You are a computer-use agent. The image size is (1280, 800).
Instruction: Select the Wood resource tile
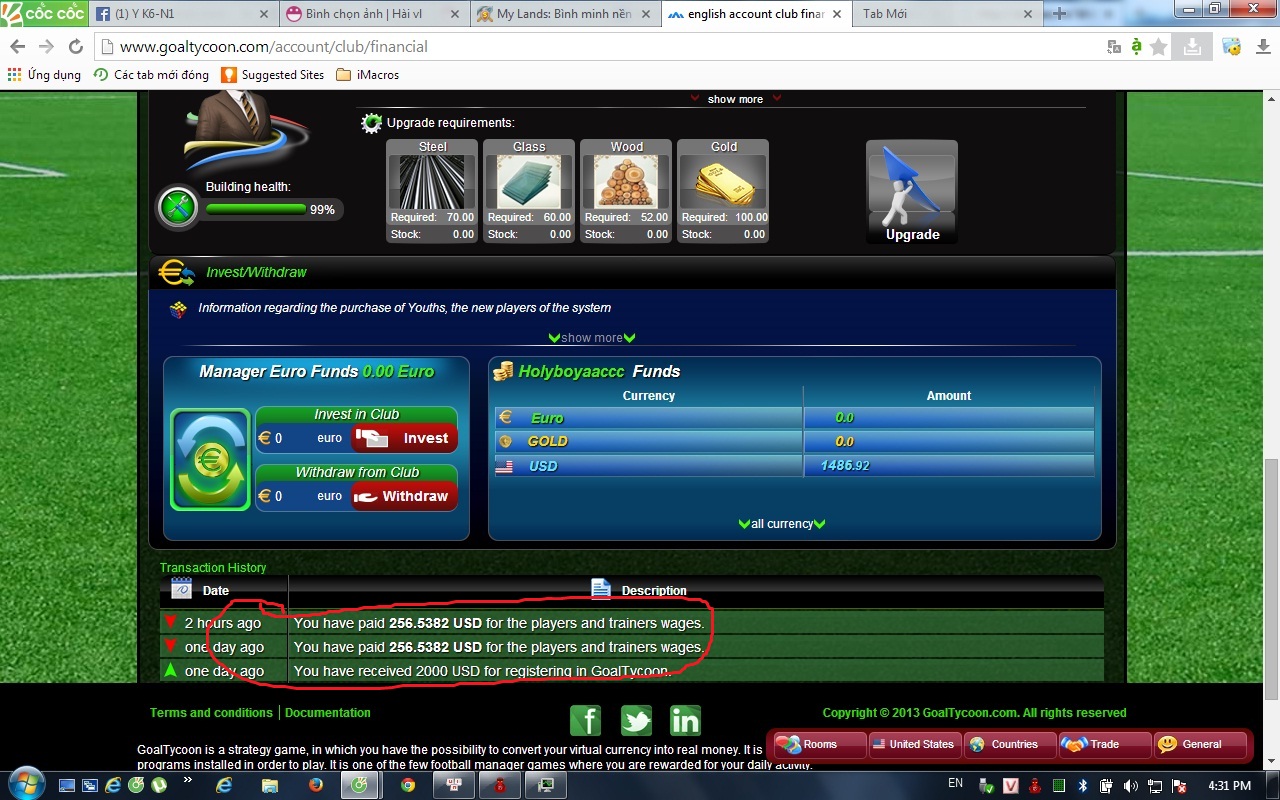626,191
